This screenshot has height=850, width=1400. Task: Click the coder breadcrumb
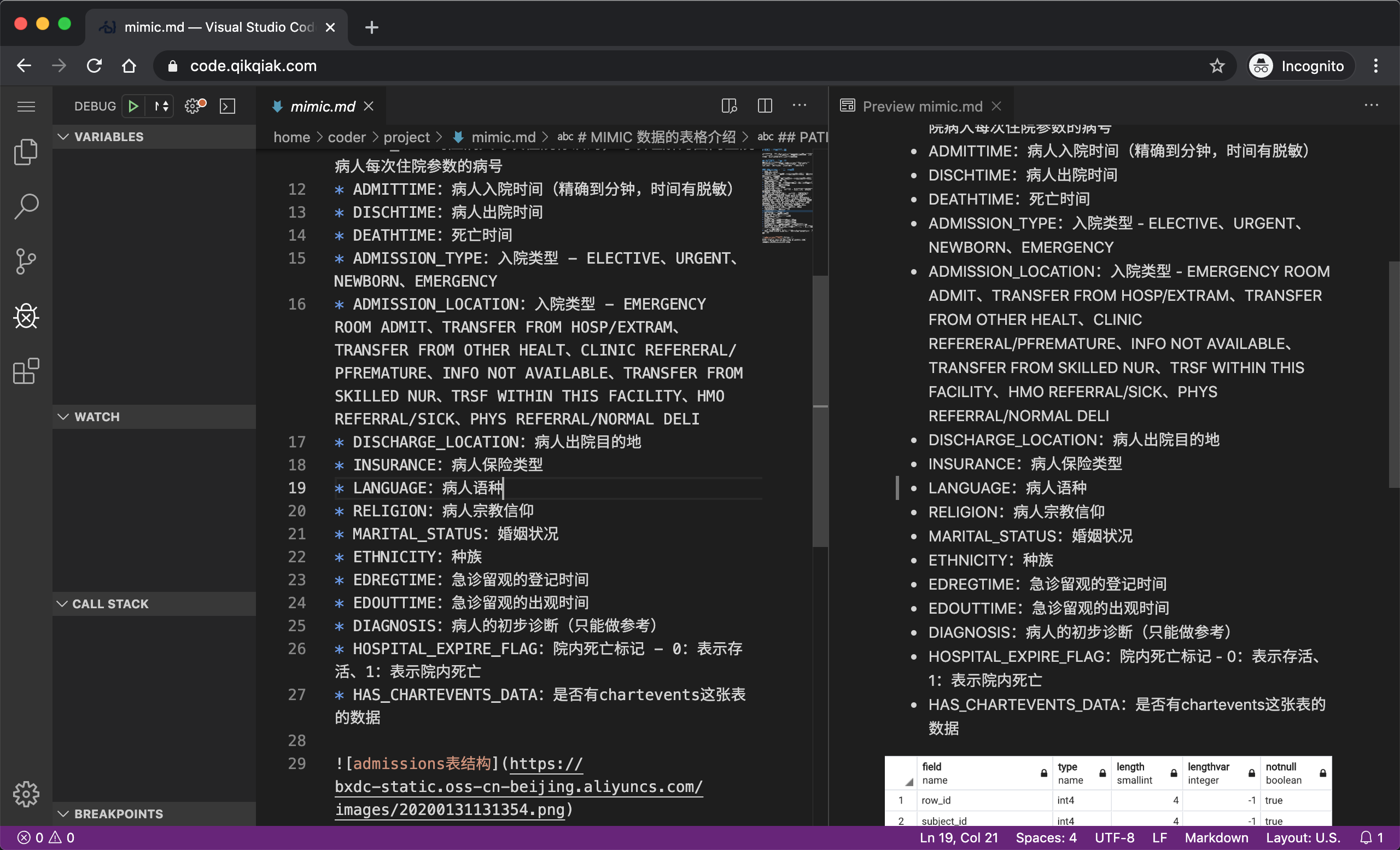(x=347, y=137)
